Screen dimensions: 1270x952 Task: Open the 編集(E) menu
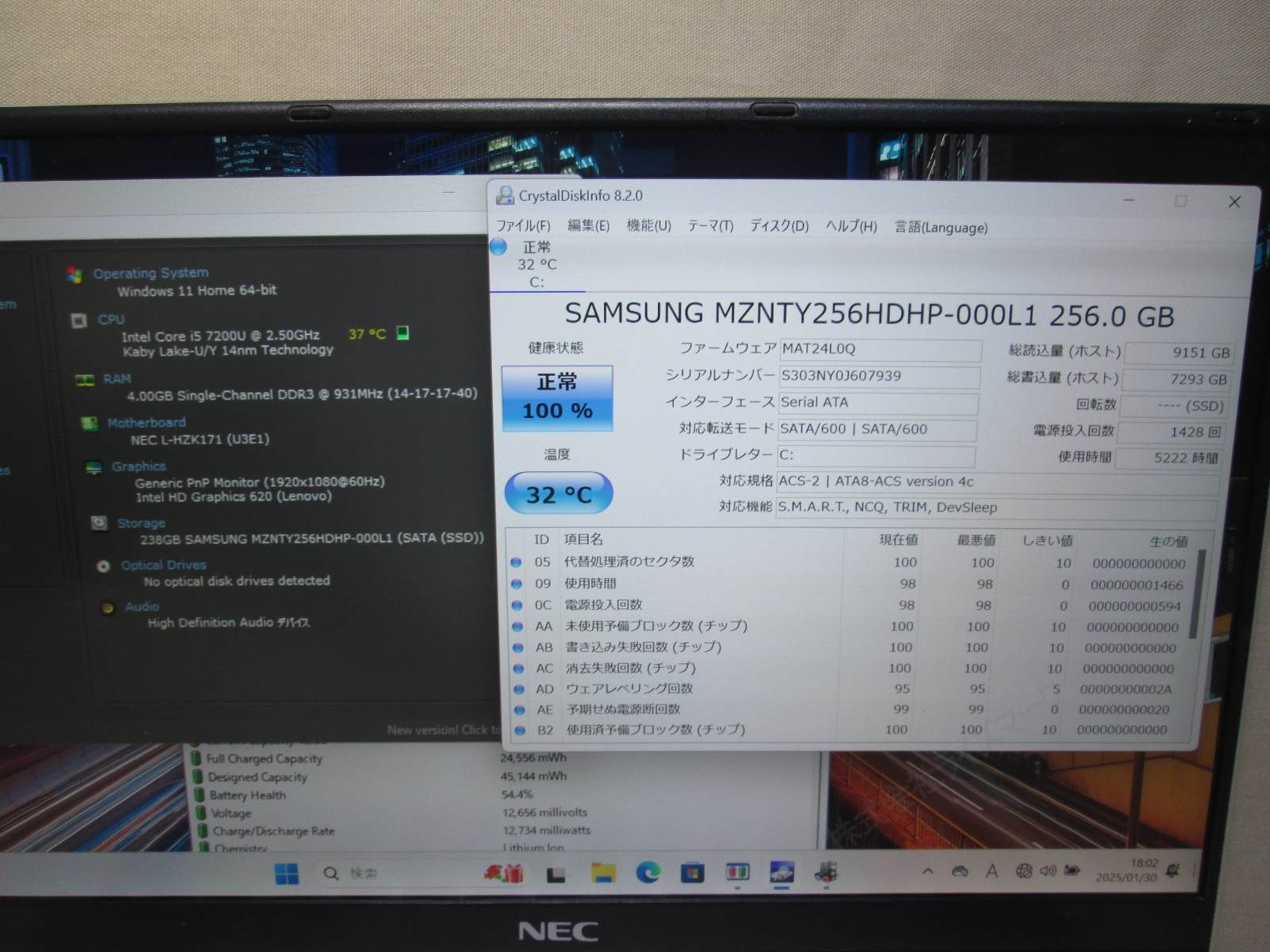(x=588, y=225)
